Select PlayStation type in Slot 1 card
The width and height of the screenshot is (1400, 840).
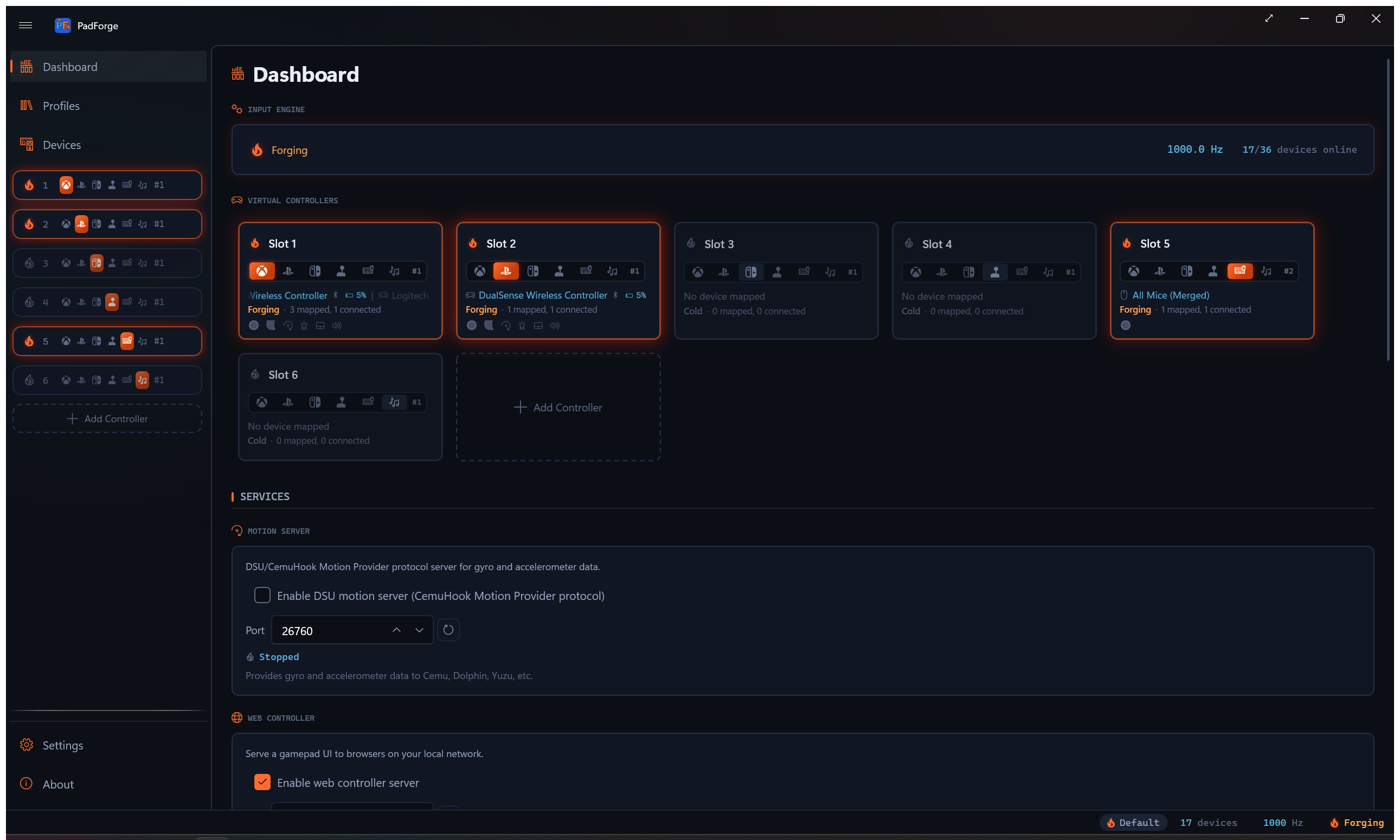point(288,271)
